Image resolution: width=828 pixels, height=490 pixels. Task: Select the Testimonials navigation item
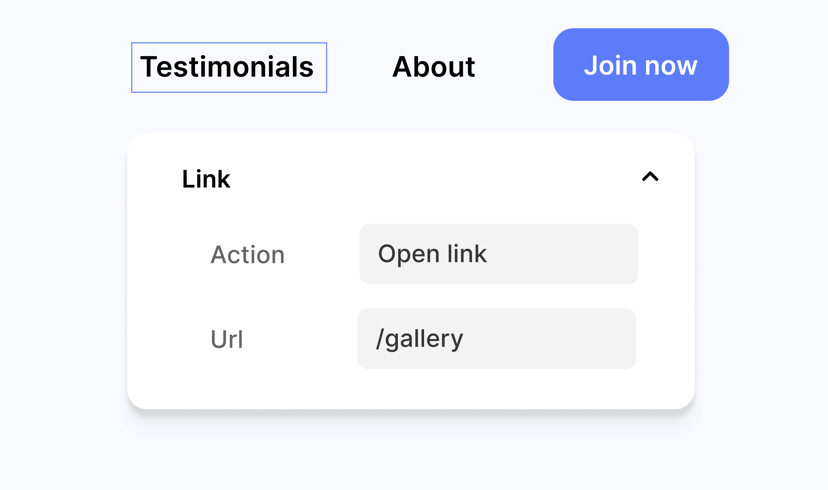point(227,67)
